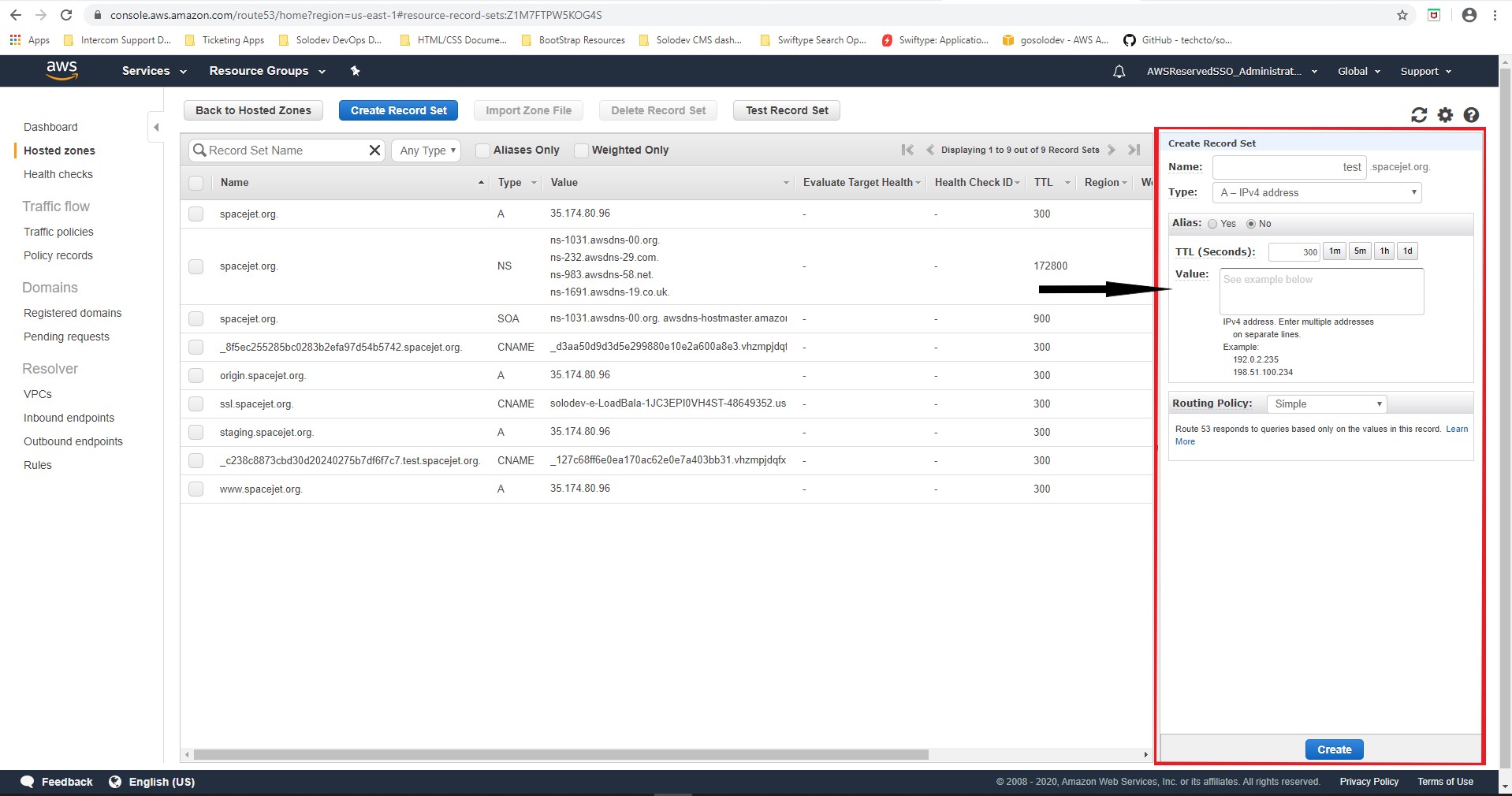Expand the Resource Groups menu
The height and width of the screenshot is (796, 1512).
click(x=267, y=71)
